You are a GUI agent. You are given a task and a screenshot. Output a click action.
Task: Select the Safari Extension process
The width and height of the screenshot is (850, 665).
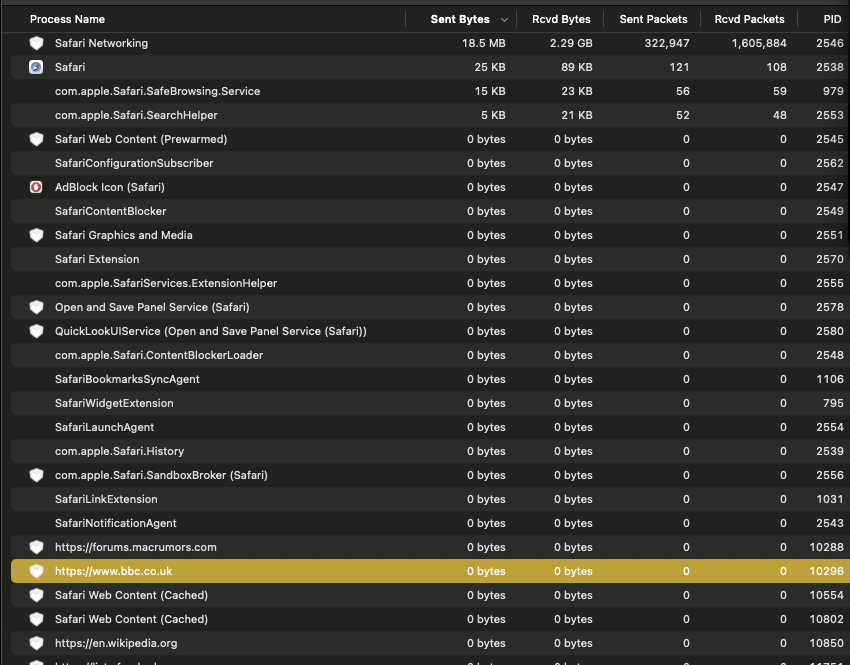(97, 259)
